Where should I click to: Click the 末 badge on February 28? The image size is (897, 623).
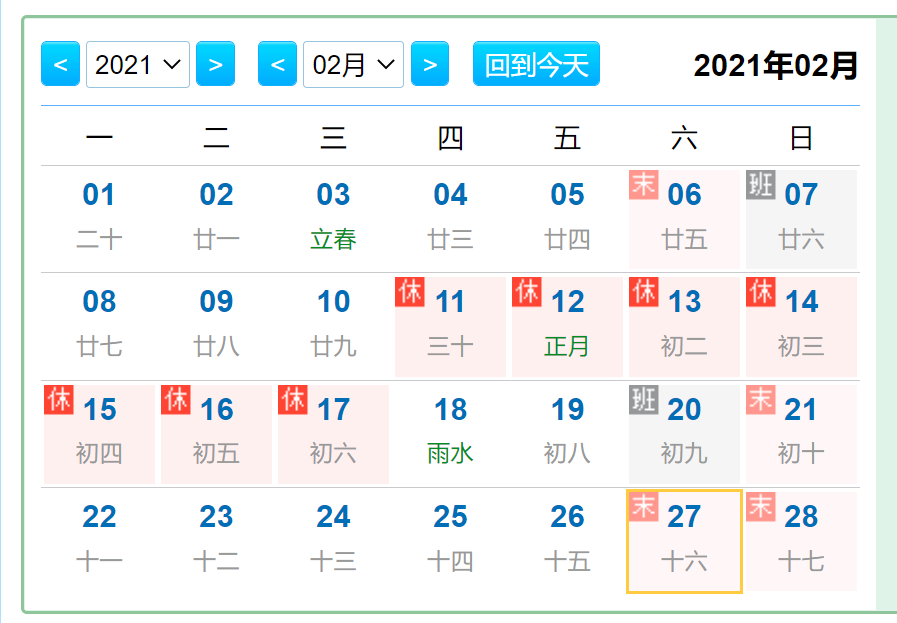(761, 508)
